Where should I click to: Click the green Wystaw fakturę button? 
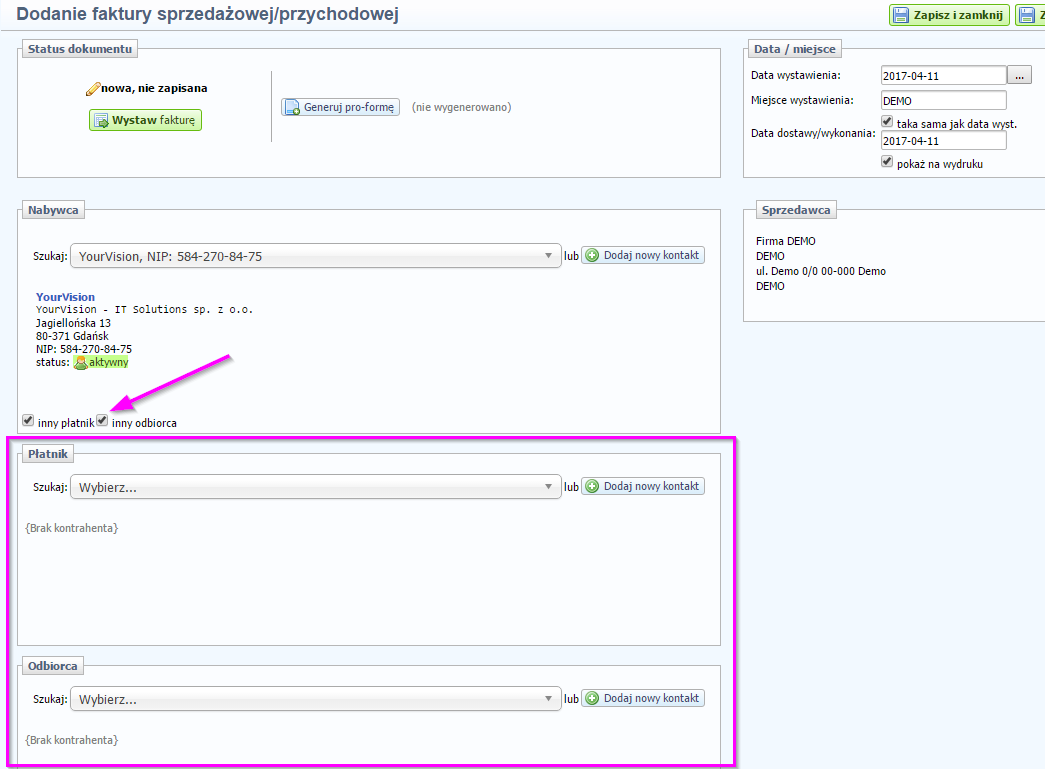pyautogui.click(x=145, y=120)
